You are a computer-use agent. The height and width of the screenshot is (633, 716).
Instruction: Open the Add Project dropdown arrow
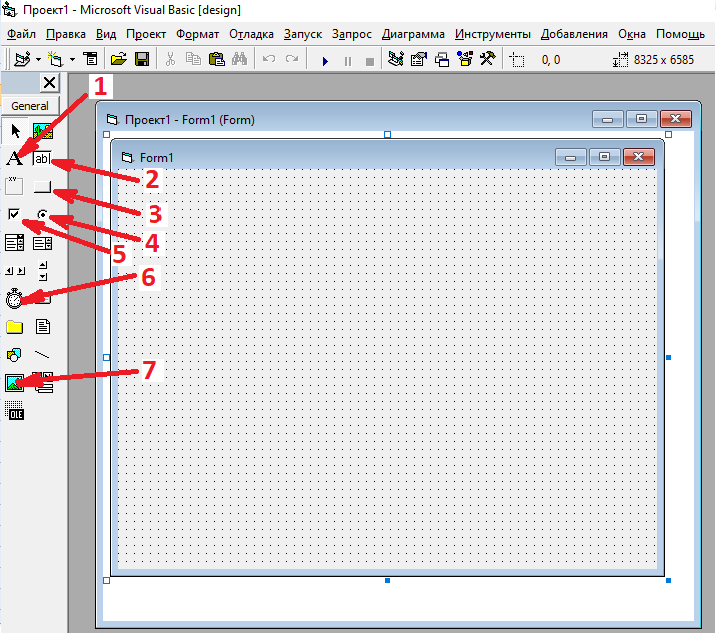point(38,60)
